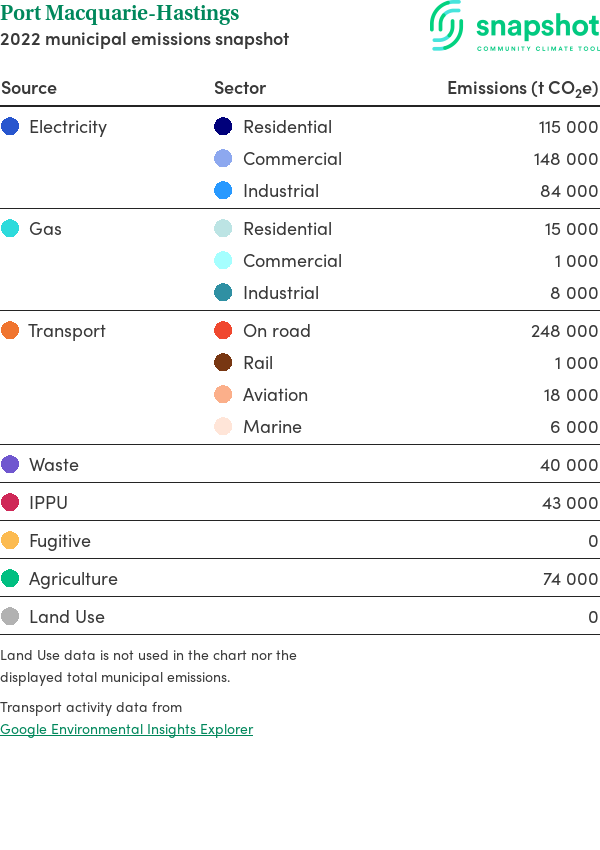The image size is (600, 850).
Task: Select the Aviation sector label
Action: [x=275, y=395]
